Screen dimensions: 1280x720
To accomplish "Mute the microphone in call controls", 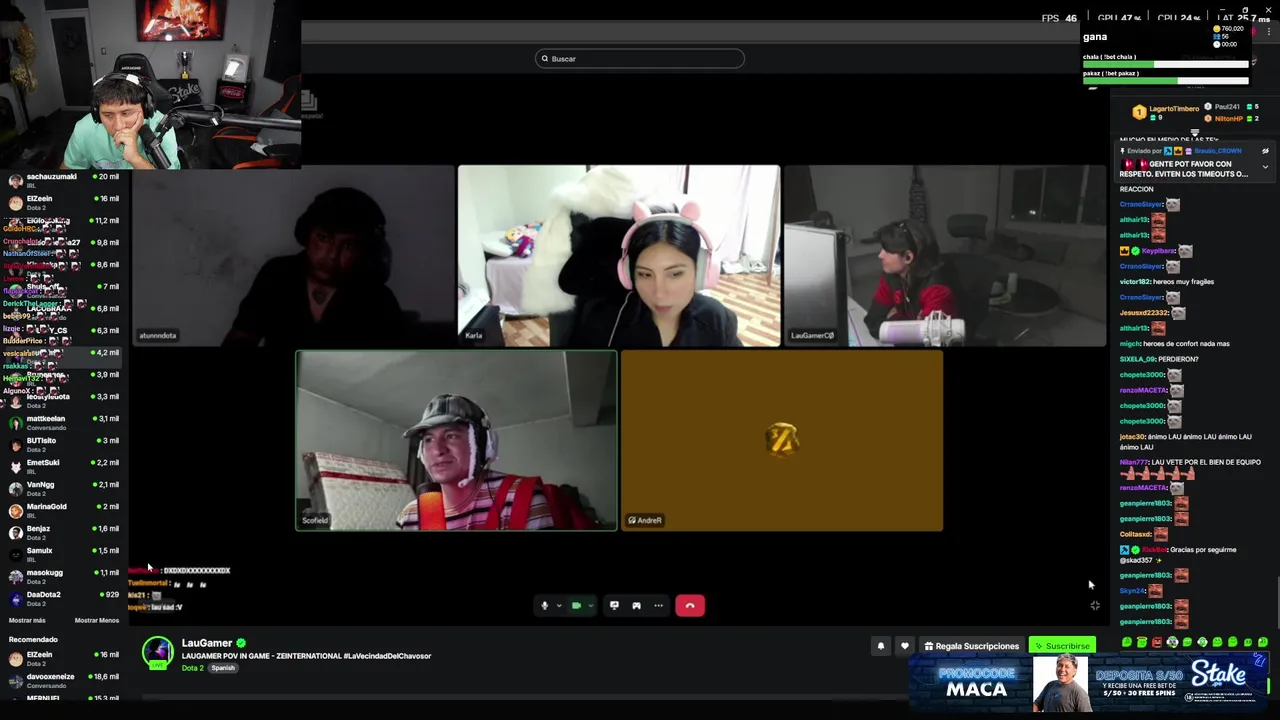I will click(545, 605).
